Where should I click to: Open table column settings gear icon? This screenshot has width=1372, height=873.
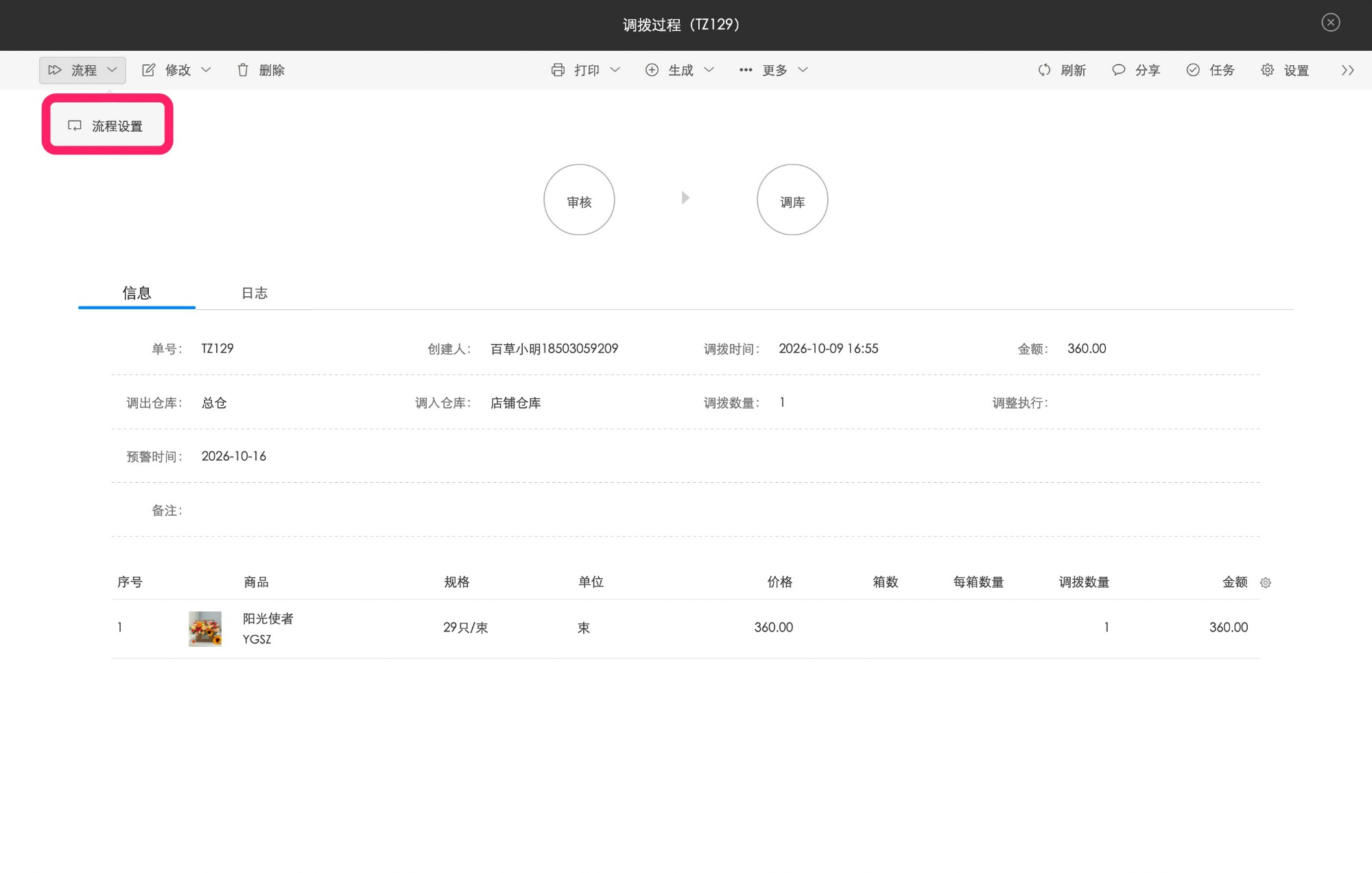[x=1266, y=583]
